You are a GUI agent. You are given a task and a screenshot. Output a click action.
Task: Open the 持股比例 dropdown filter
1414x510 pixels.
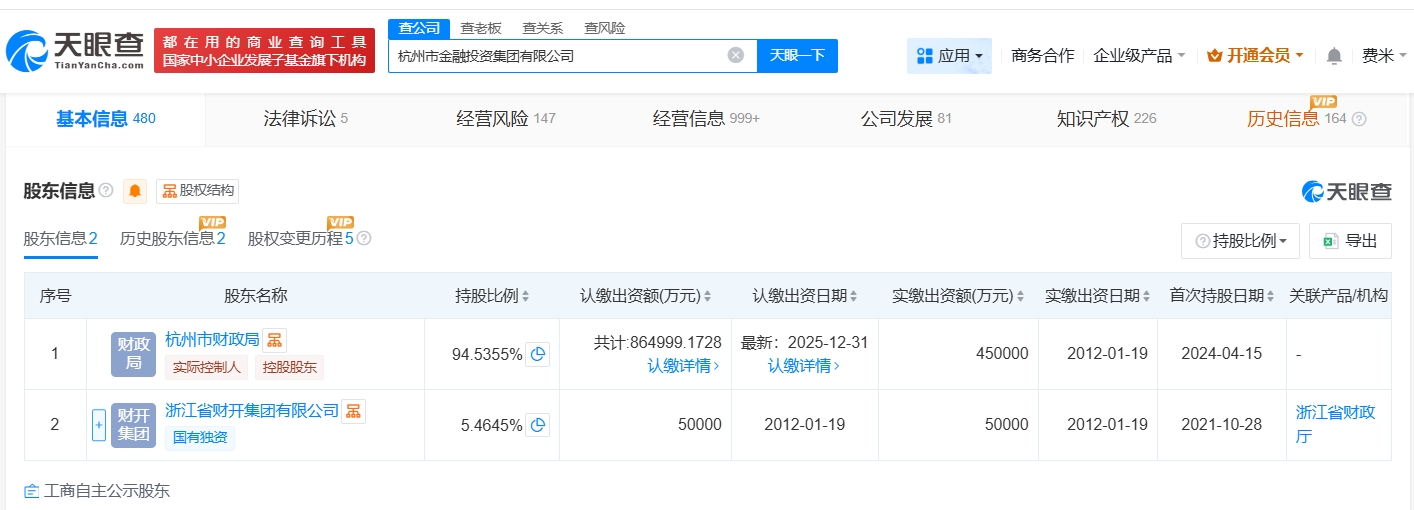coord(1240,241)
